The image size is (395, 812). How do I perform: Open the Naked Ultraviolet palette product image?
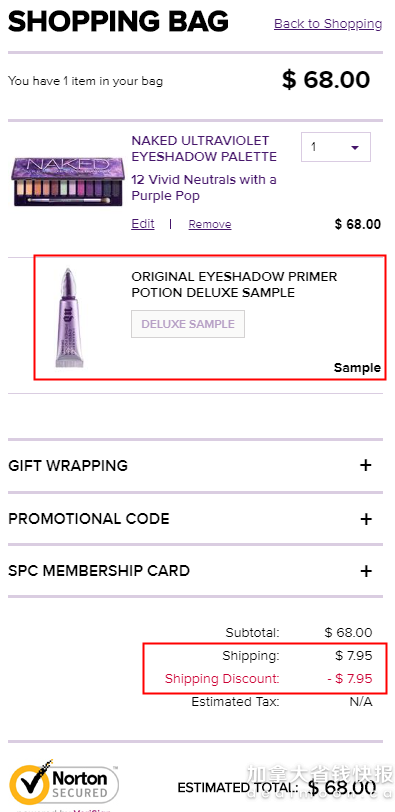click(67, 182)
